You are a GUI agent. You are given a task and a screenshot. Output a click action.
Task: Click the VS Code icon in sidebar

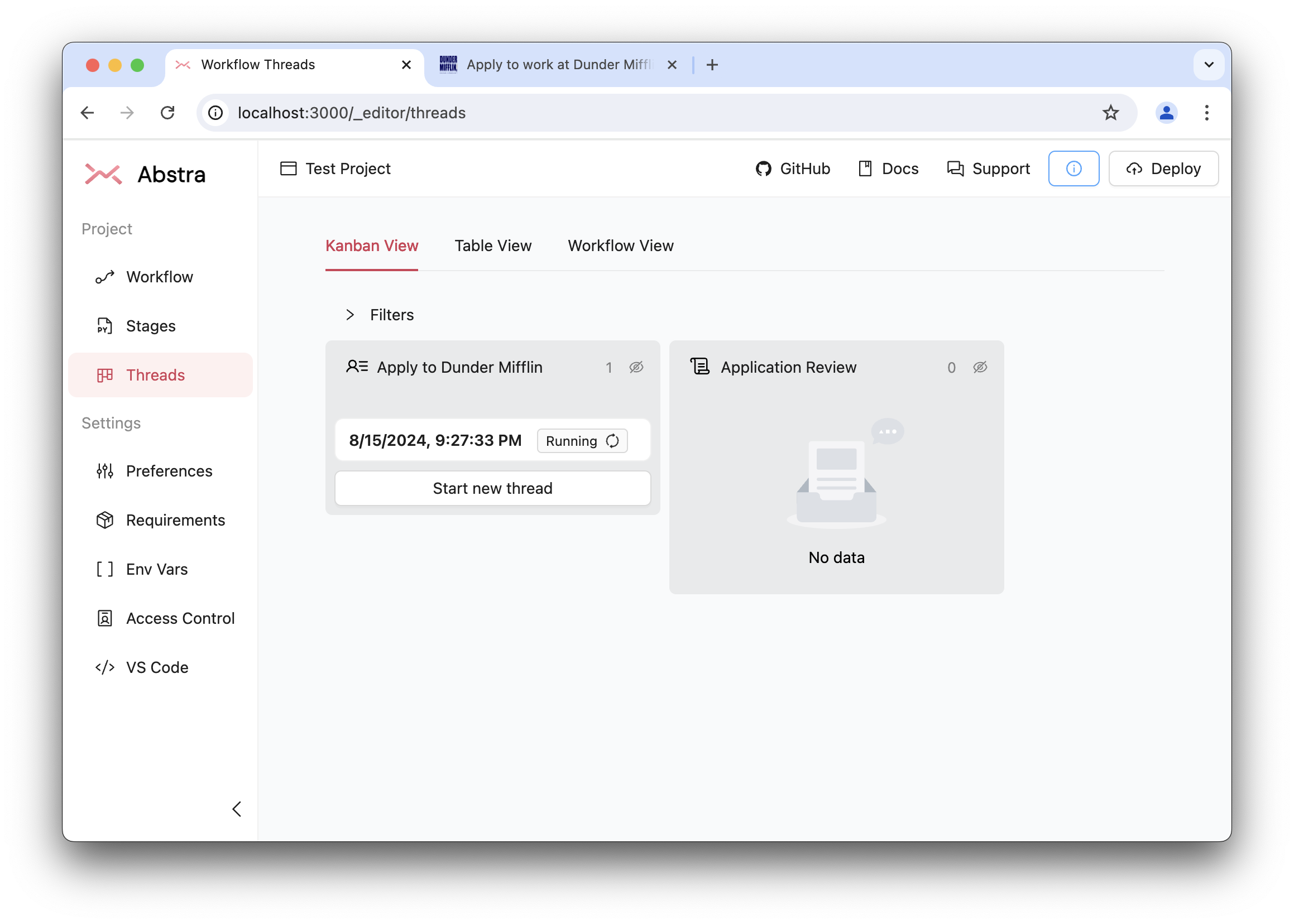click(106, 667)
